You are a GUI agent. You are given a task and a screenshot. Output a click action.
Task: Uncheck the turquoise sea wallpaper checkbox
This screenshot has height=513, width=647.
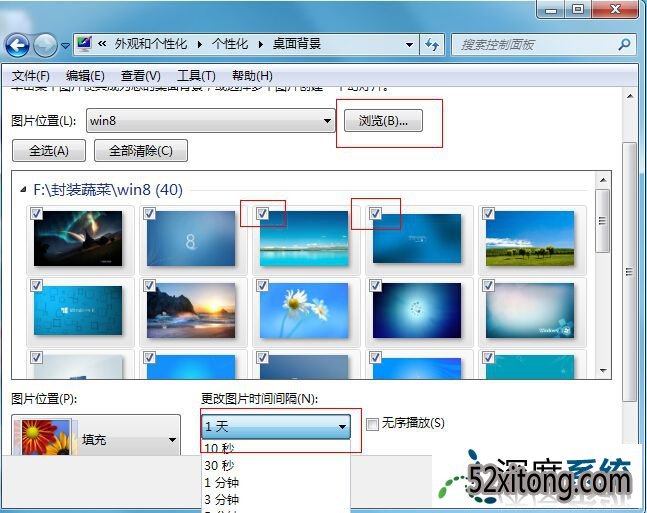coord(262,213)
